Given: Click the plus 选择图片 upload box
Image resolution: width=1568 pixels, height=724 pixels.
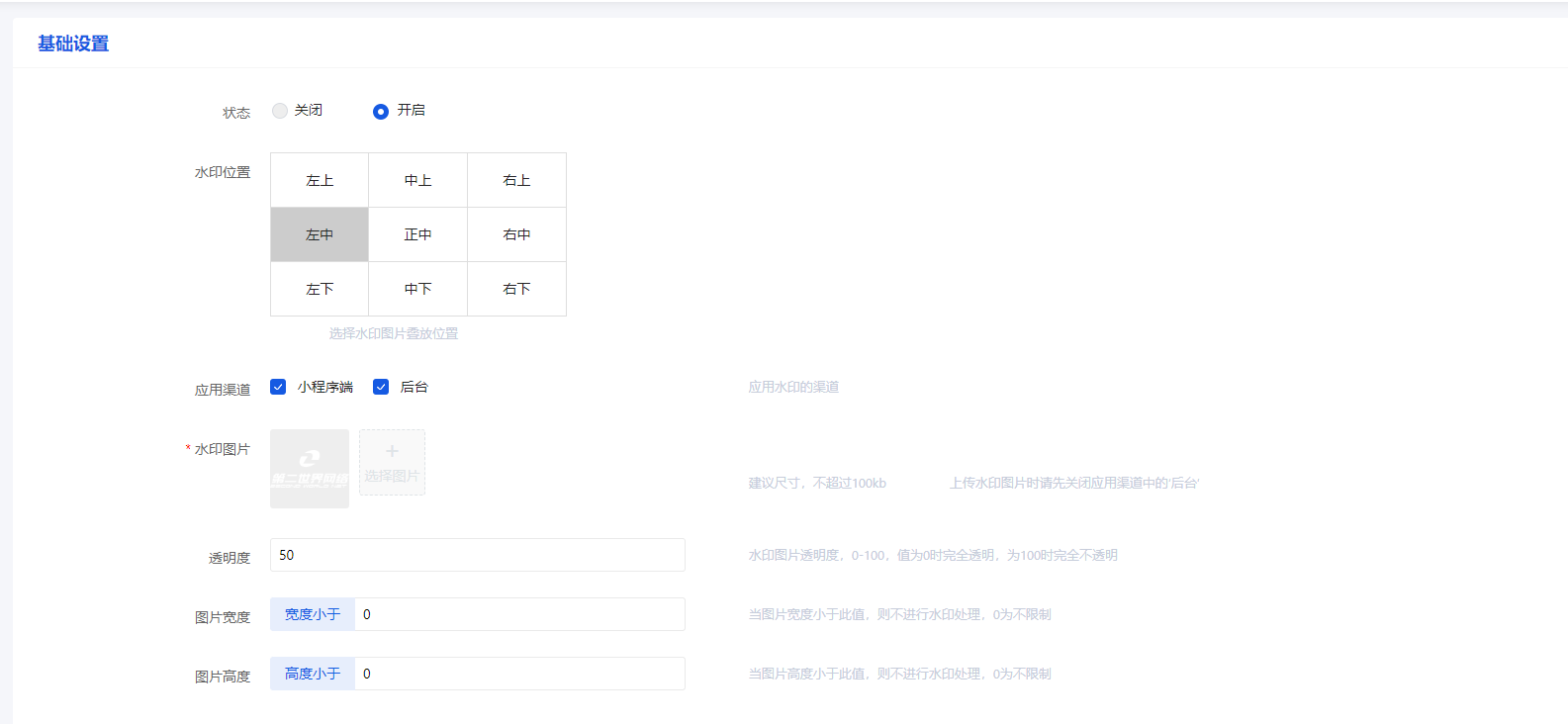Looking at the screenshot, I should 392,462.
